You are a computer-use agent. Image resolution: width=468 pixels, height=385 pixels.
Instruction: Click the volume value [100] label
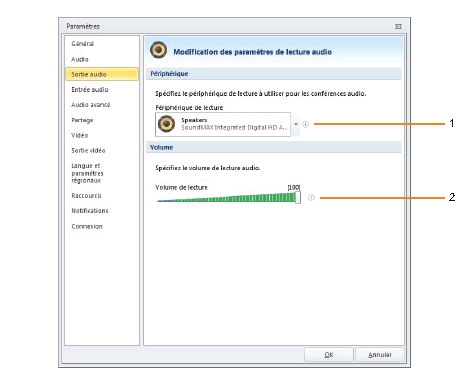(294, 187)
